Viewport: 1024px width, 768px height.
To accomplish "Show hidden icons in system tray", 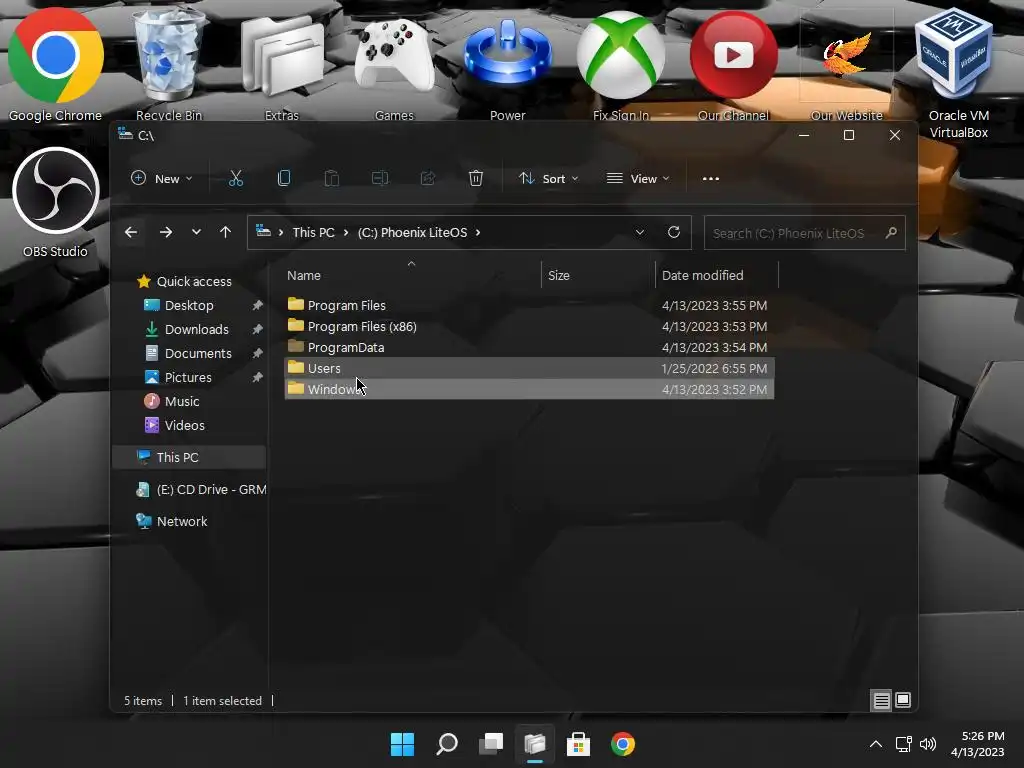I will (876, 744).
